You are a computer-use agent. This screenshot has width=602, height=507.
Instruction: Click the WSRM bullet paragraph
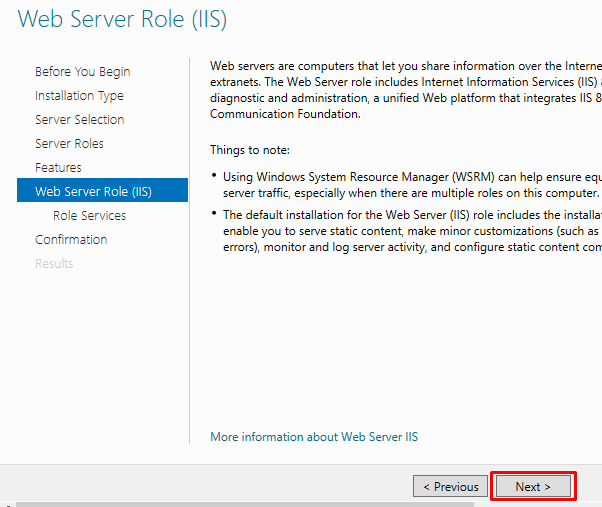coord(411,185)
